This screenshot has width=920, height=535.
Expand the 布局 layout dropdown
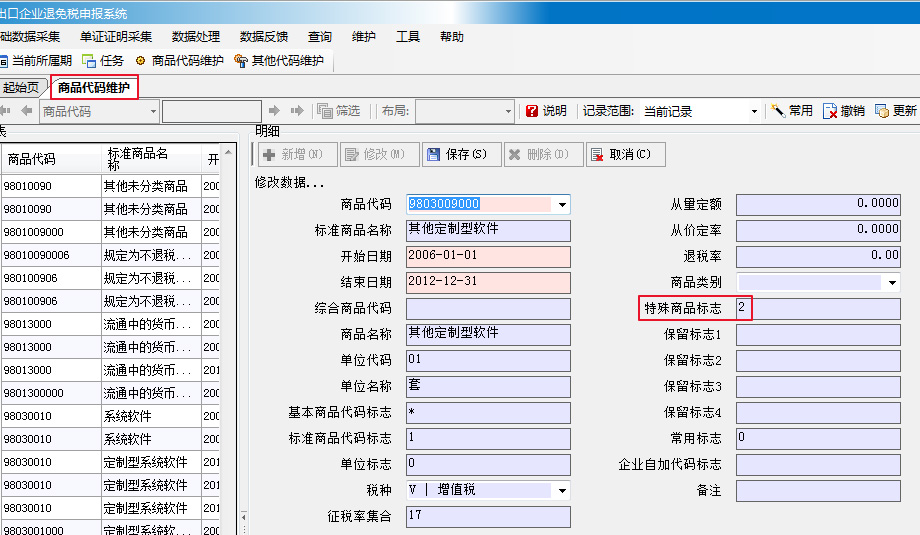point(508,111)
